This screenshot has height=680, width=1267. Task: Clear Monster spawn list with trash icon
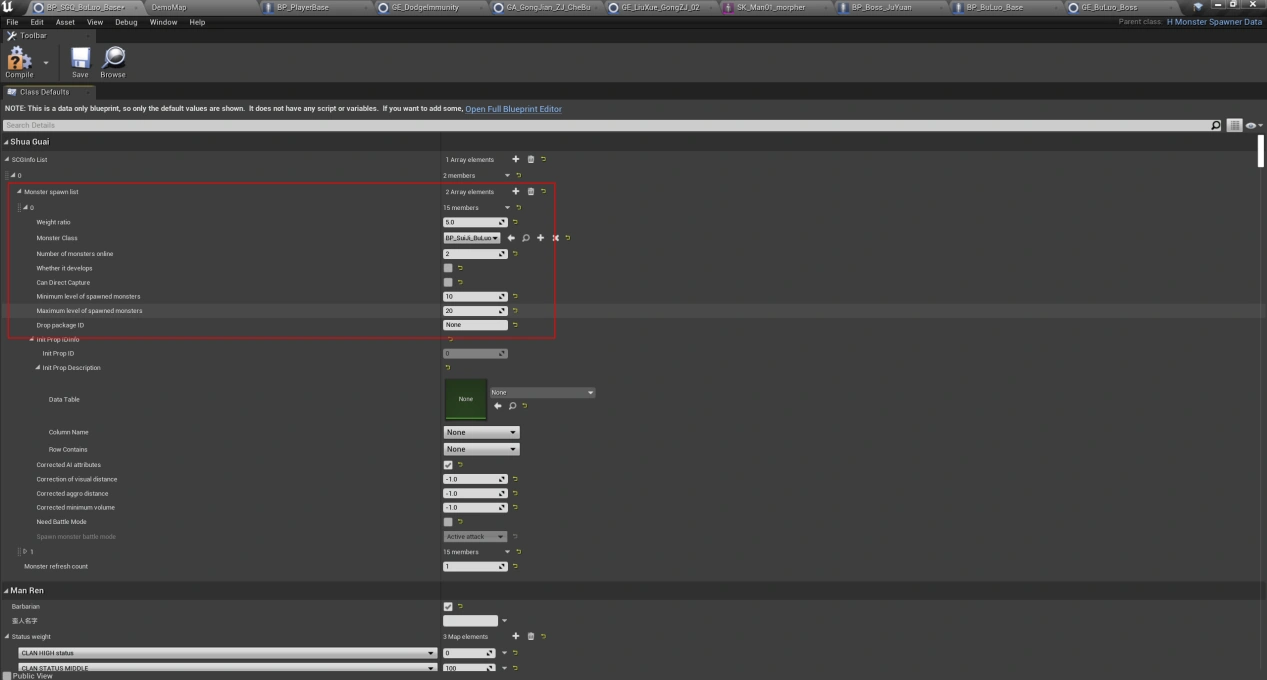pyautogui.click(x=531, y=191)
